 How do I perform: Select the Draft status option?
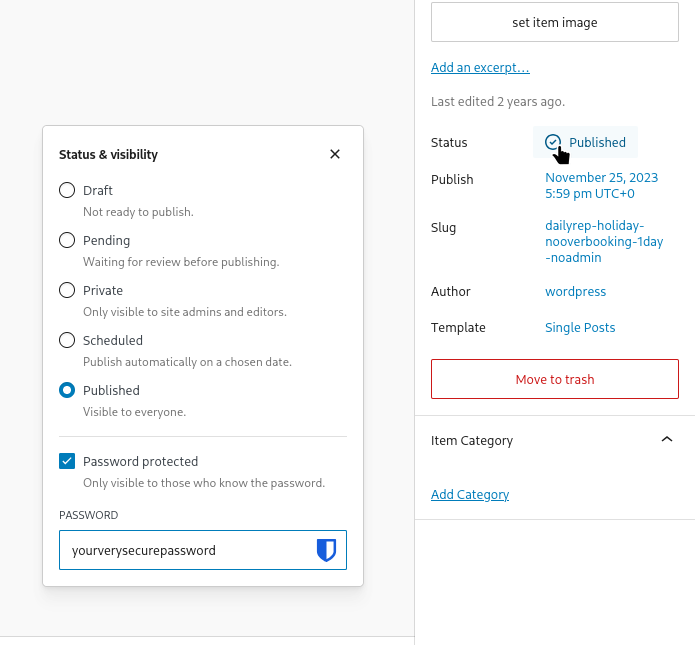(x=67, y=190)
